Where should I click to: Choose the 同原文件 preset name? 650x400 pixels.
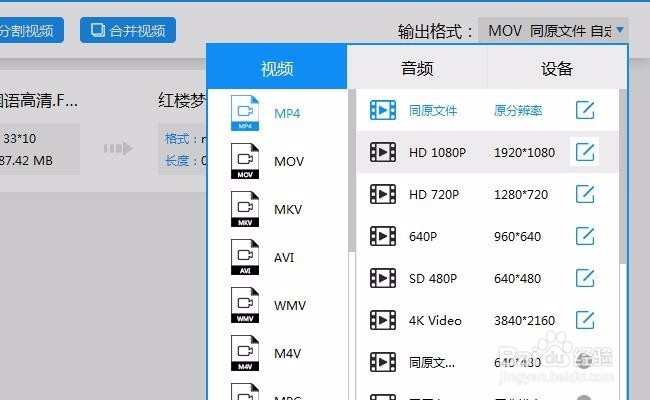(433, 111)
